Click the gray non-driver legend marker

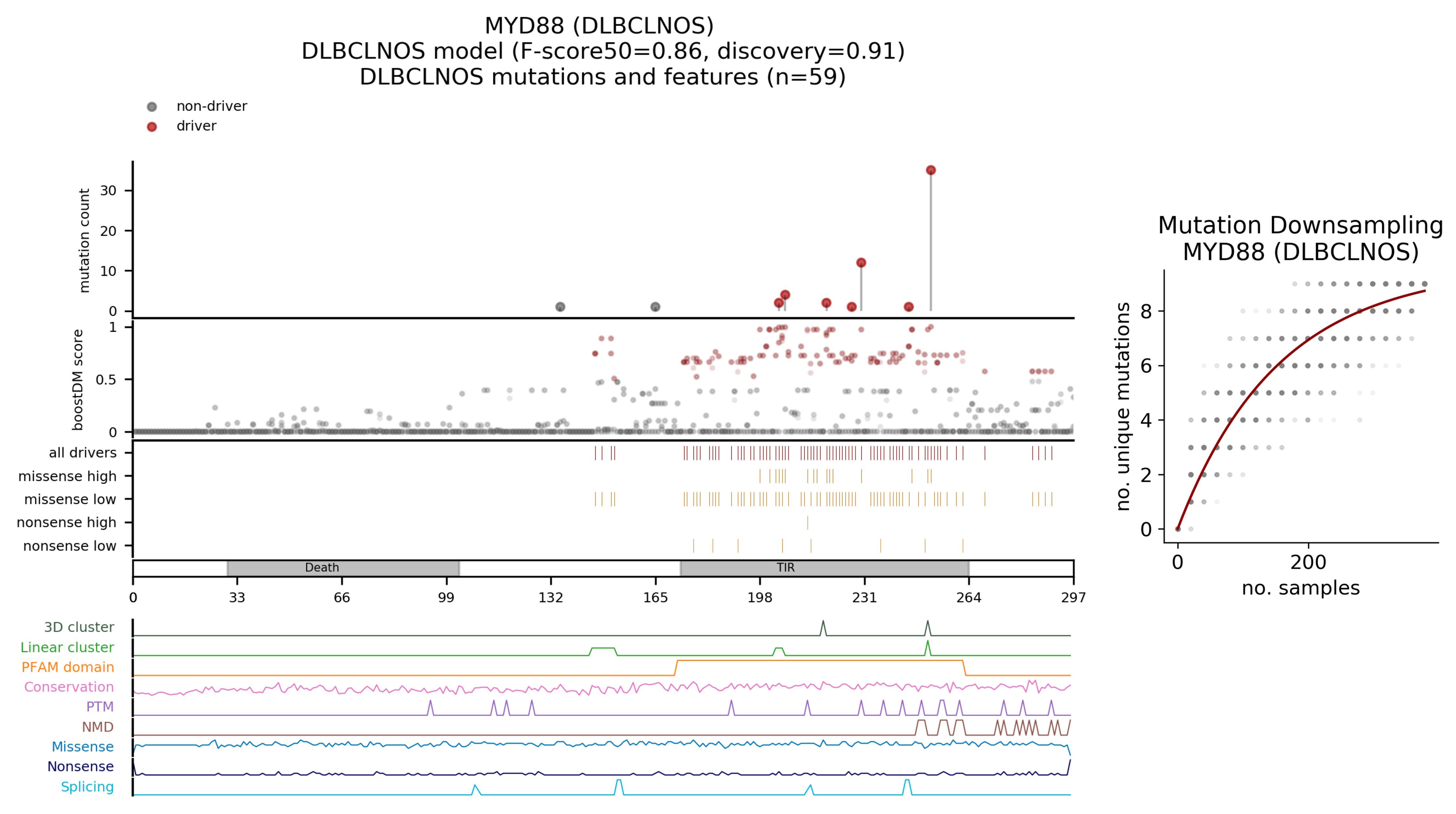[x=152, y=107]
